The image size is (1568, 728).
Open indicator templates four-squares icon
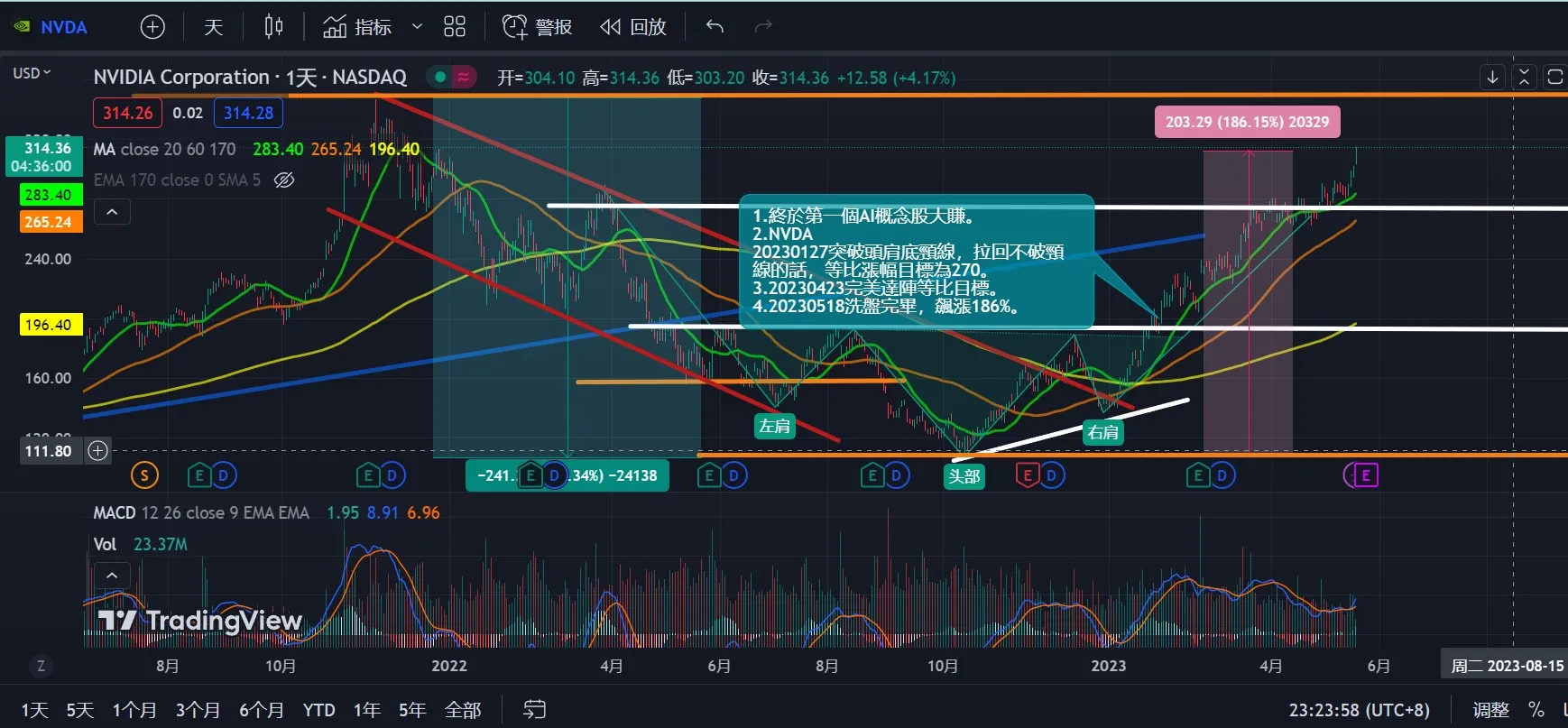click(455, 27)
